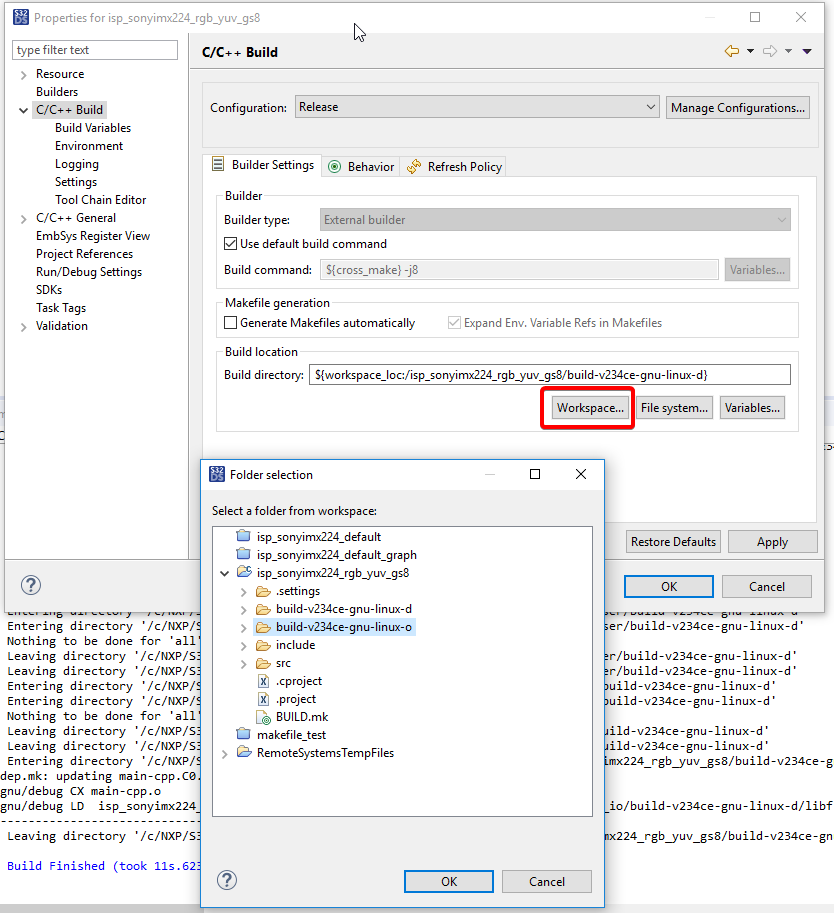
Task: Click the S32DS icon in Properties title bar
Action: pyautogui.click(x=20, y=17)
